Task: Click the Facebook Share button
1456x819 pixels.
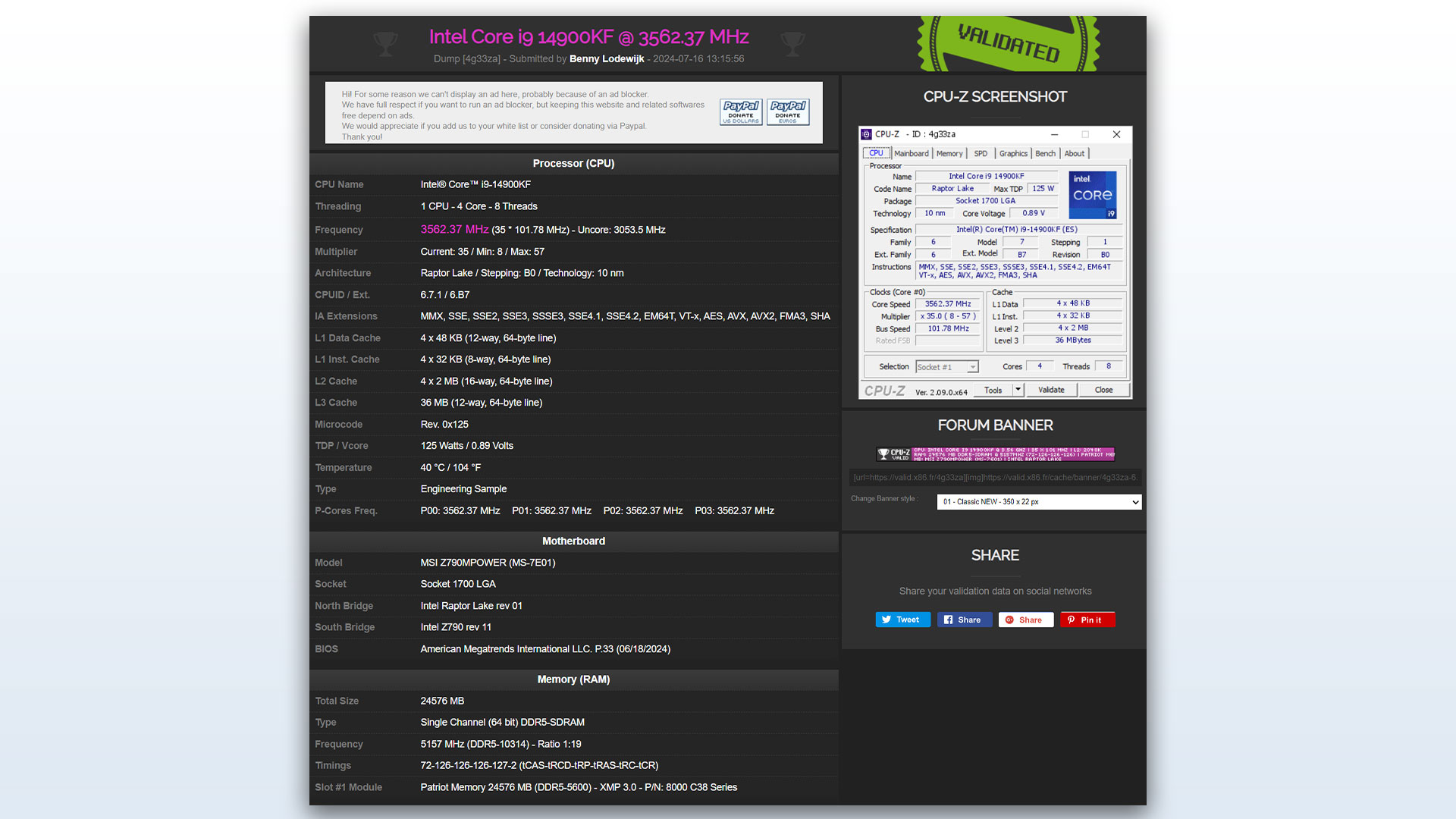Action: click(x=964, y=620)
